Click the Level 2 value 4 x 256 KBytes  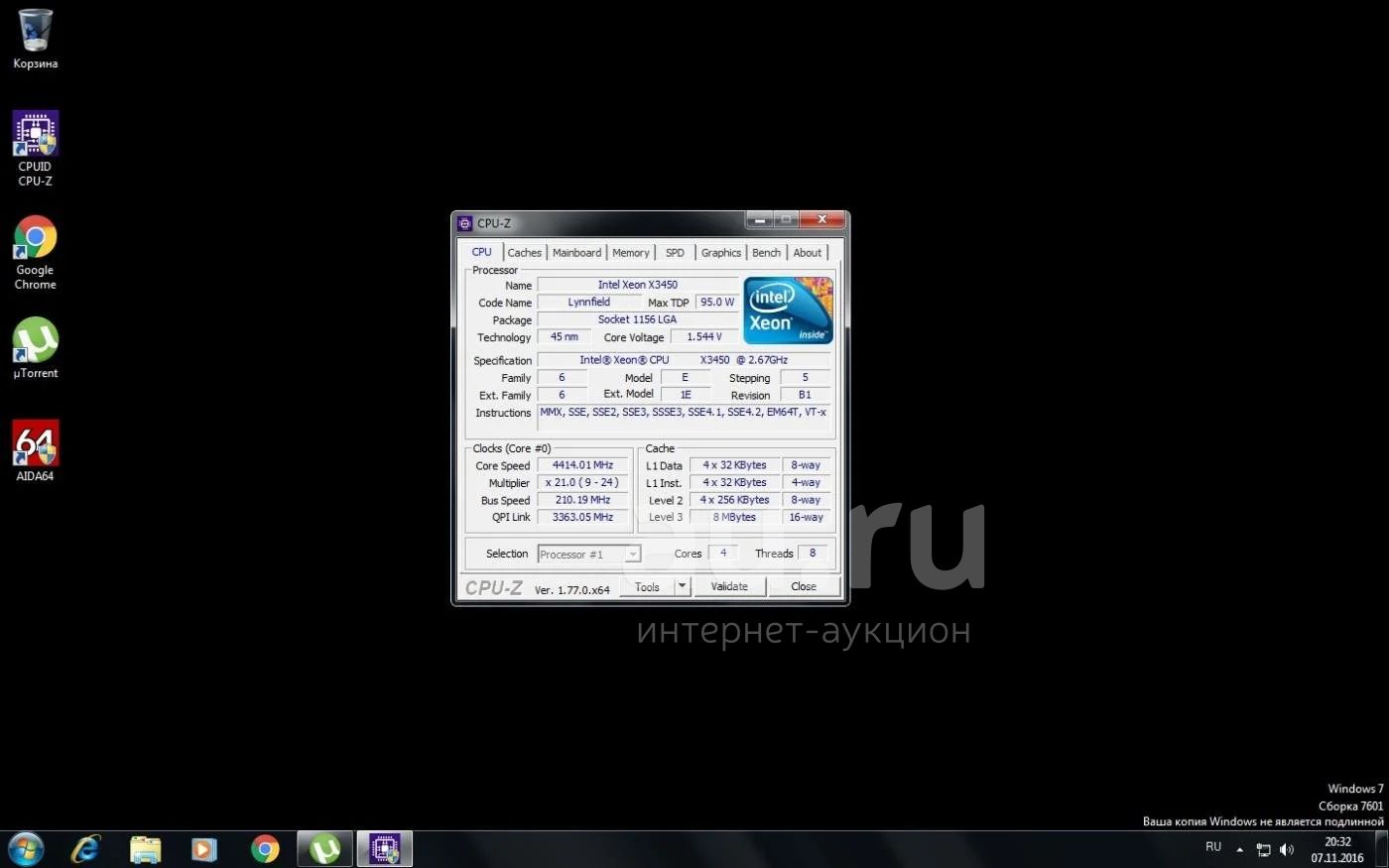[x=734, y=500]
